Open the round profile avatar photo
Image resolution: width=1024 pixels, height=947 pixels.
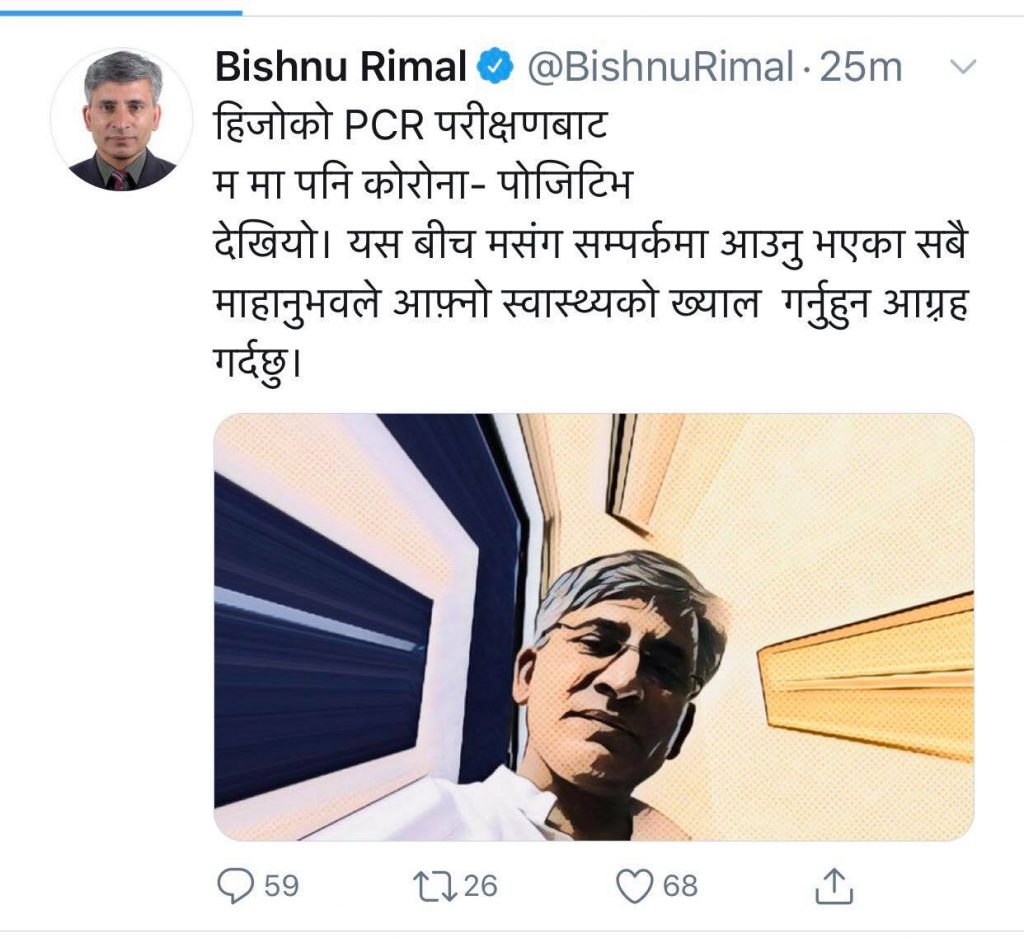click(x=121, y=121)
